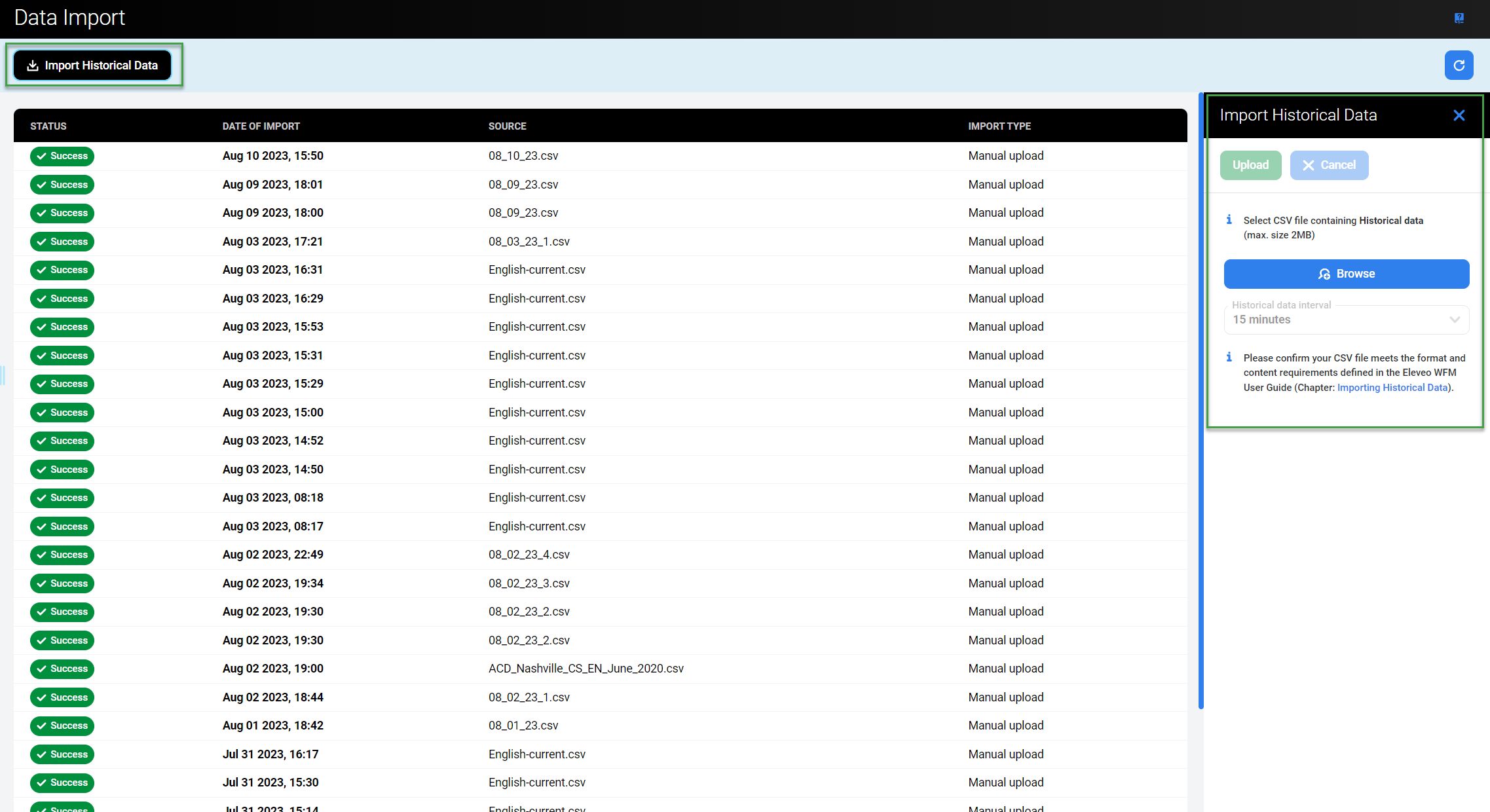The width and height of the screenshot is (1490, 812).
Task: Cancel the historical data import
Action: pyautogui.click(x=1329, y=165)
